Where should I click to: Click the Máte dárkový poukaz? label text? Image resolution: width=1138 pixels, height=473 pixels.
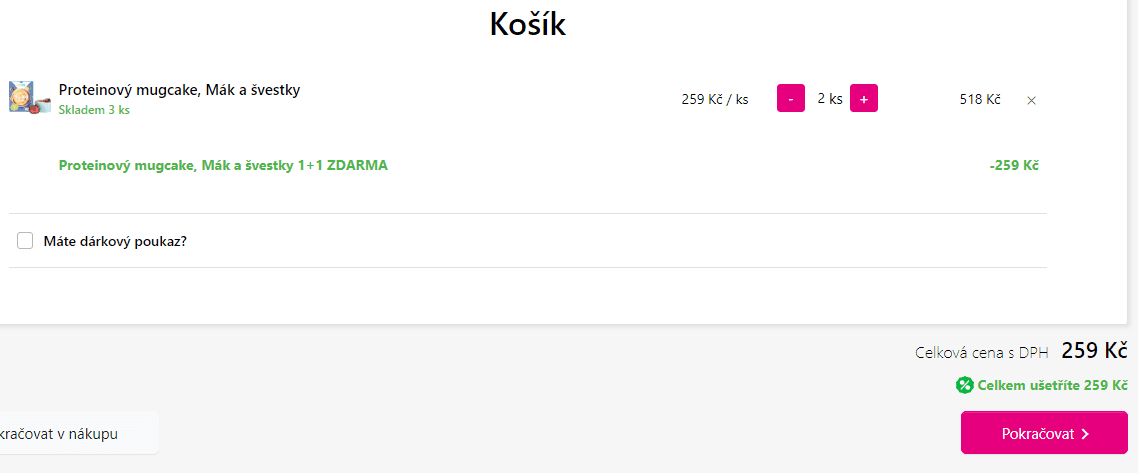(115, 241)
